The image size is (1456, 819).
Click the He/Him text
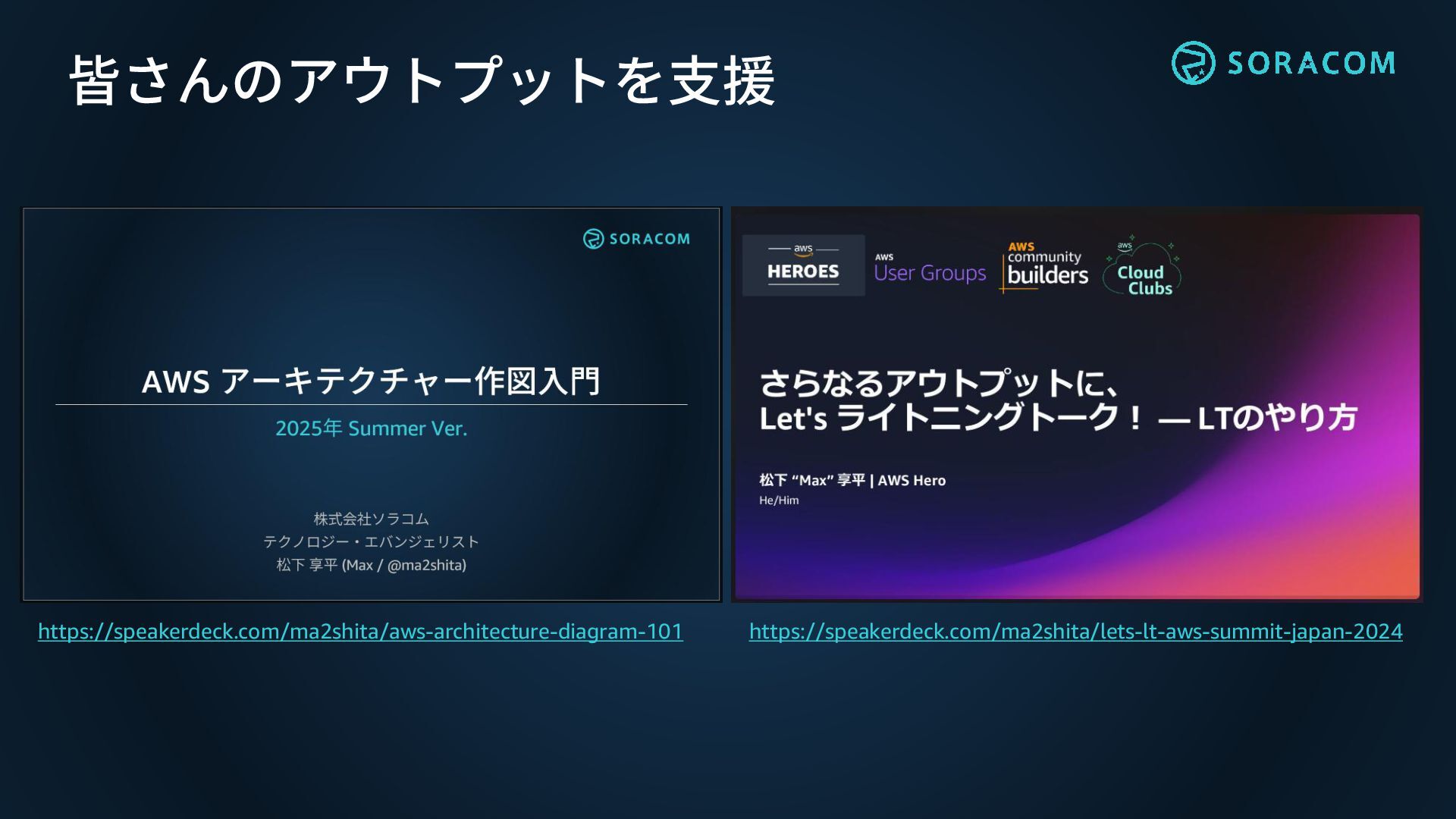[779, 500]
